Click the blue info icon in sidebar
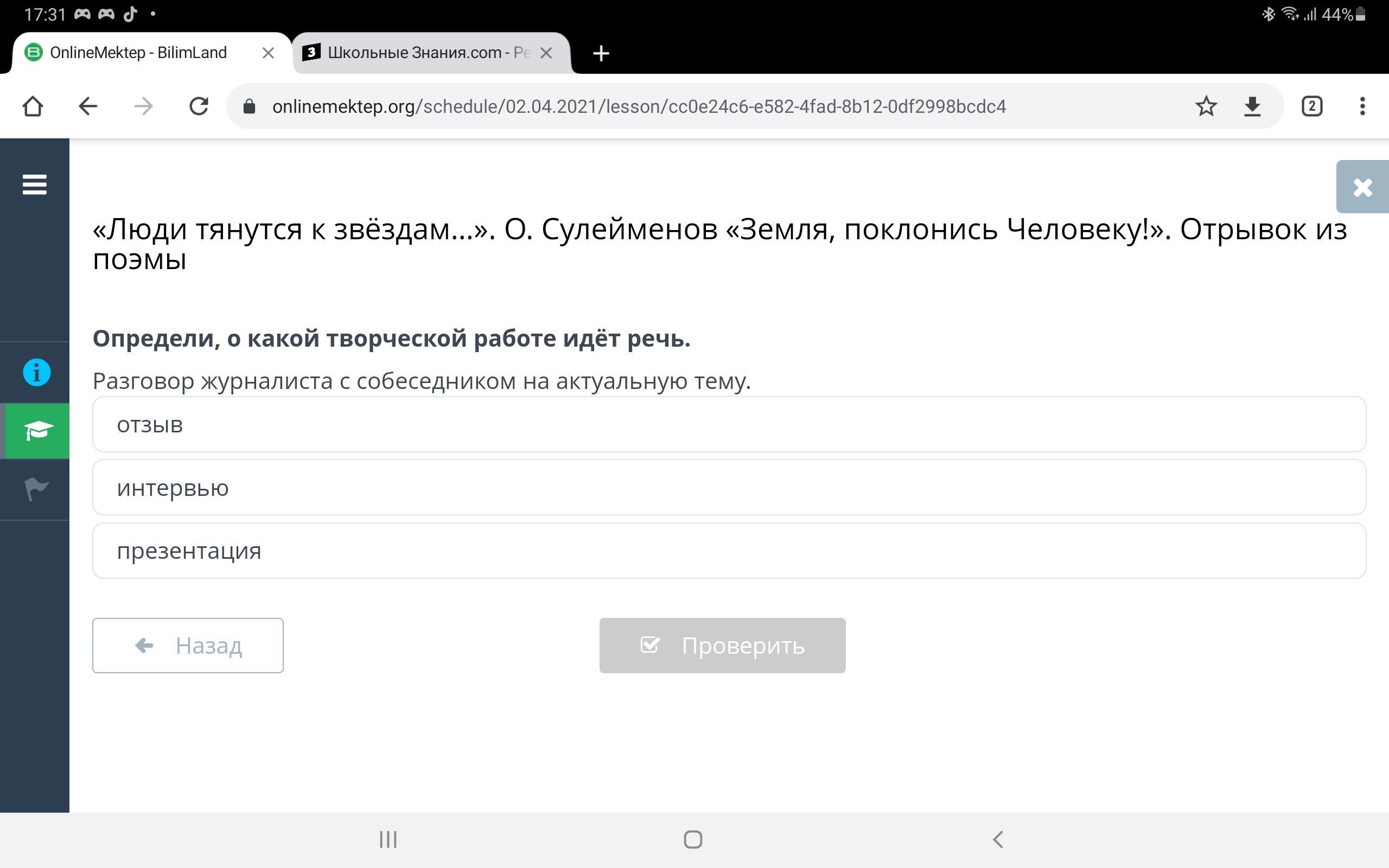Image resolution: width=1389 pixels, height=868 pixels. pyautogui.click(x=37, y=373)
